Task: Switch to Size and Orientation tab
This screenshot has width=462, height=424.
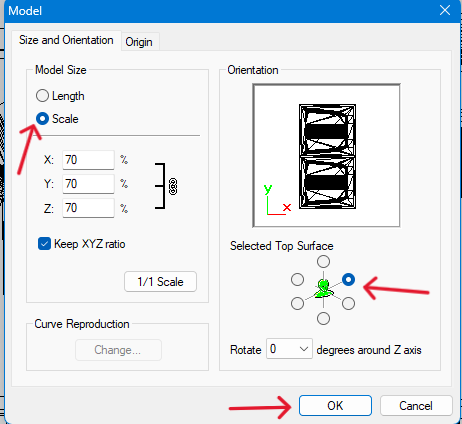Action: click(x=66, y=40)
